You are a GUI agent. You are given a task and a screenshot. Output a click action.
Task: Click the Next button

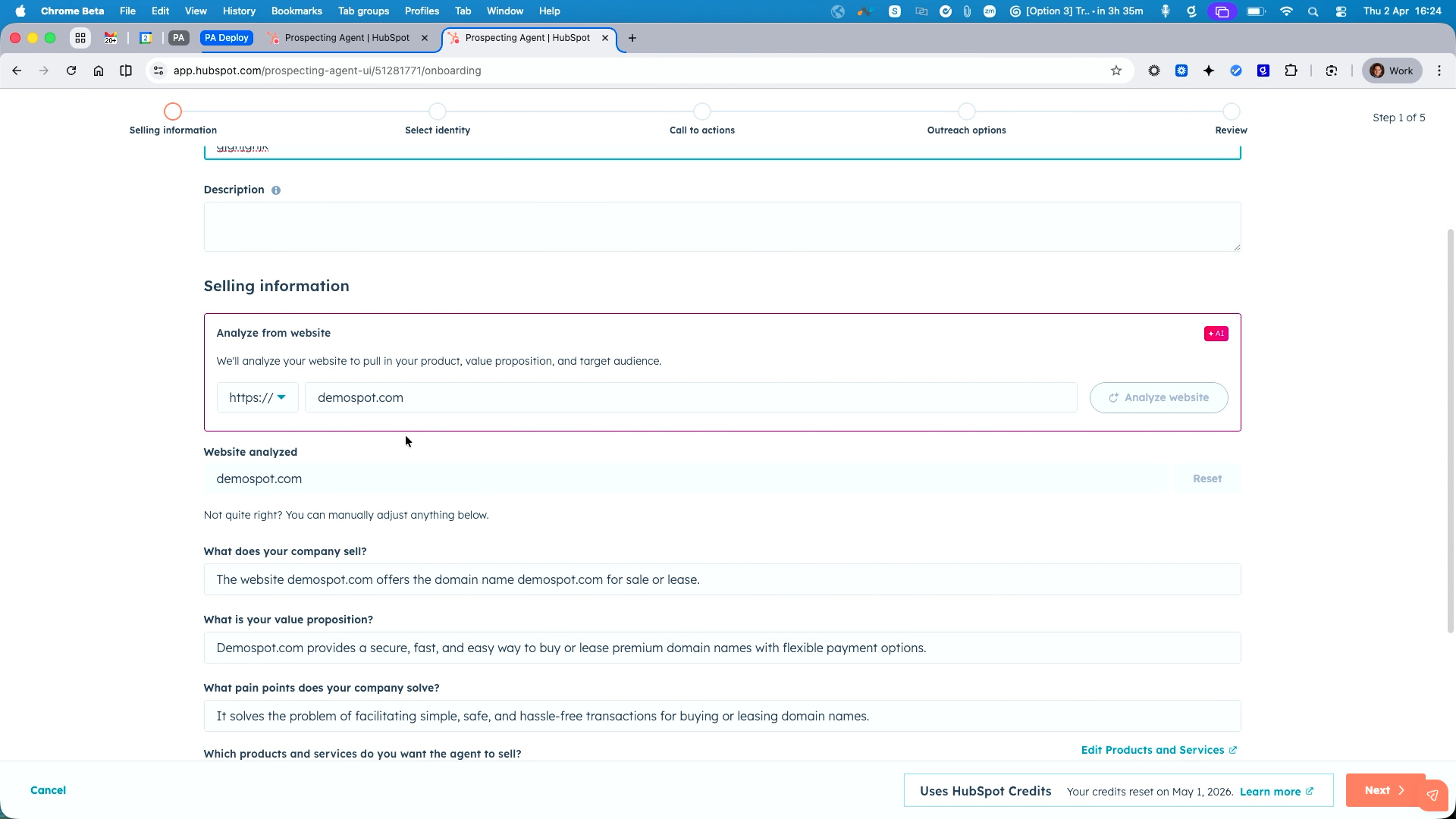click(x=1383, y=790)
